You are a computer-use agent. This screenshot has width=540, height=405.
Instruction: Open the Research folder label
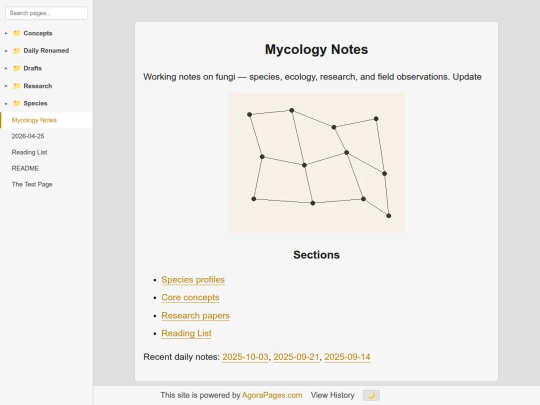[x=38, y=86]
